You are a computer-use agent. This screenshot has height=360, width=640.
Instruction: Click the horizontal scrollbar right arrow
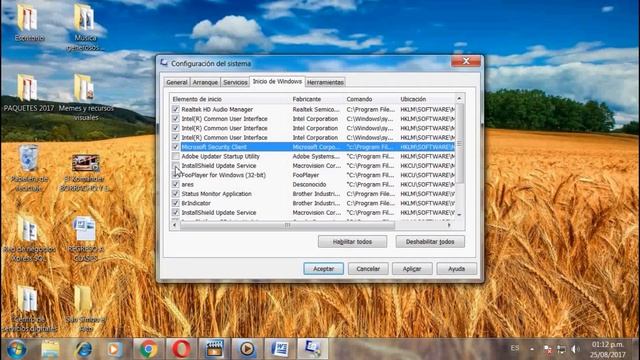449,225
